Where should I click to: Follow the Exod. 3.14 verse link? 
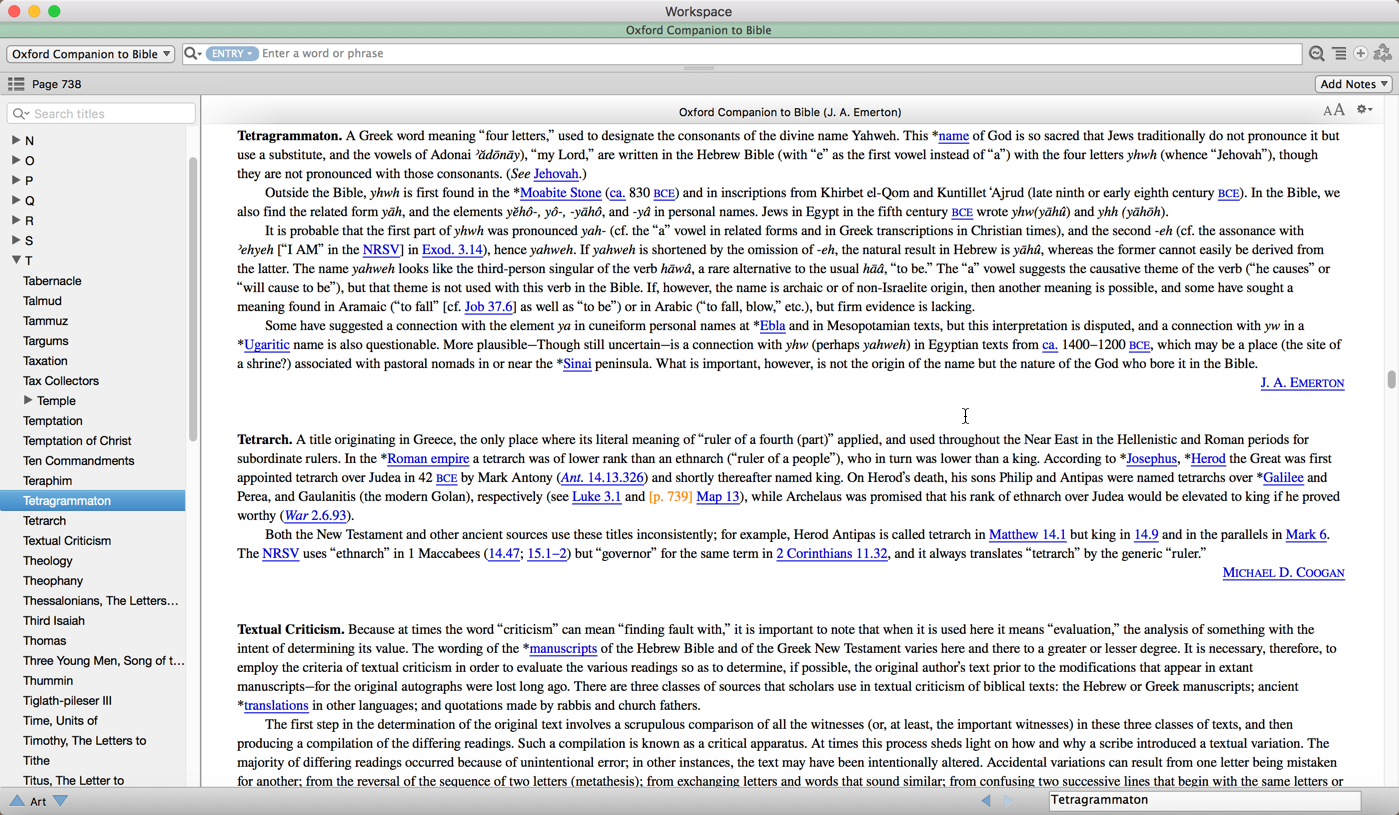click(452, 250)
